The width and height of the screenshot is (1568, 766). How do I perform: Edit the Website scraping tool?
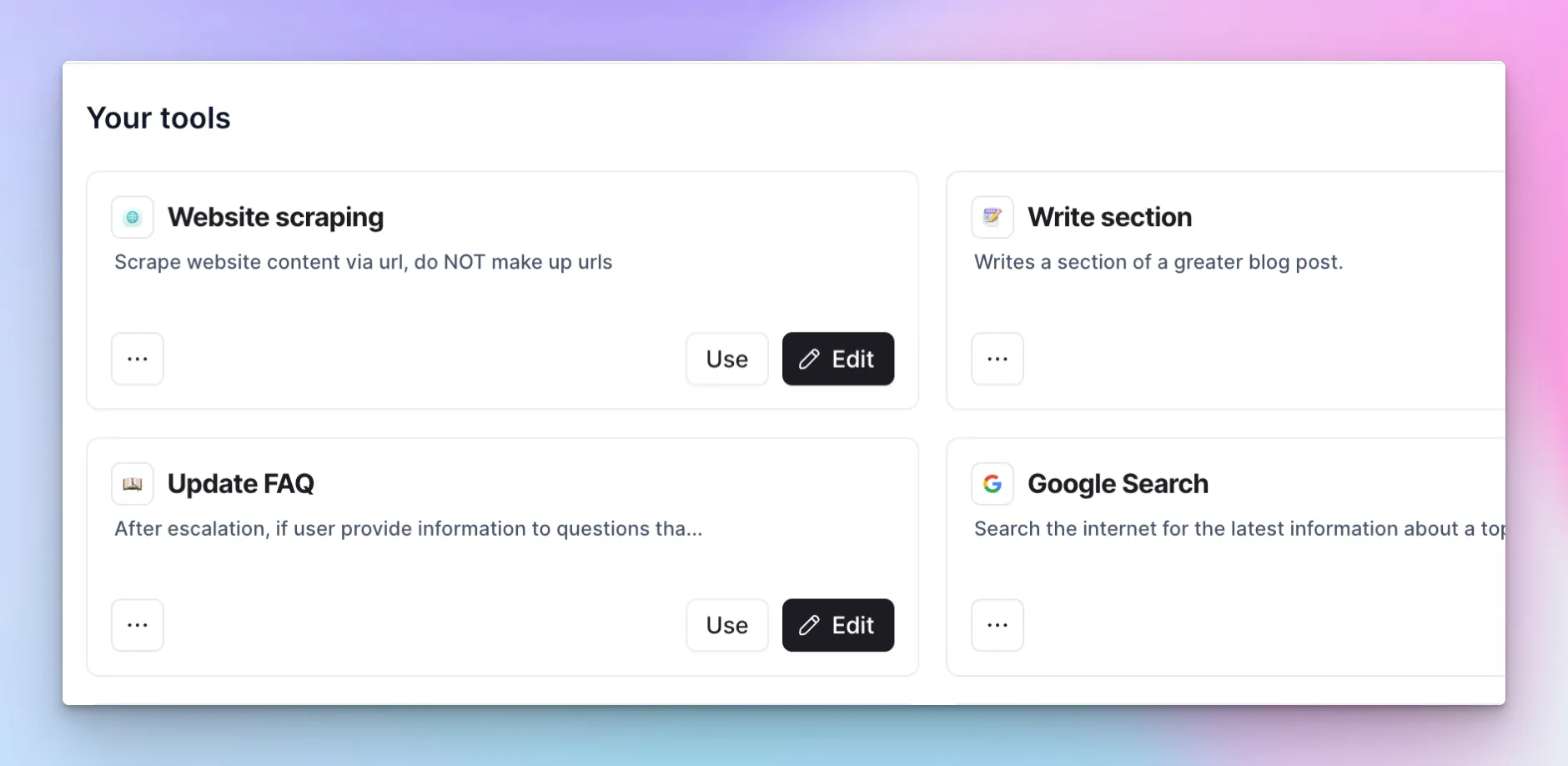[x=837, y=359]
